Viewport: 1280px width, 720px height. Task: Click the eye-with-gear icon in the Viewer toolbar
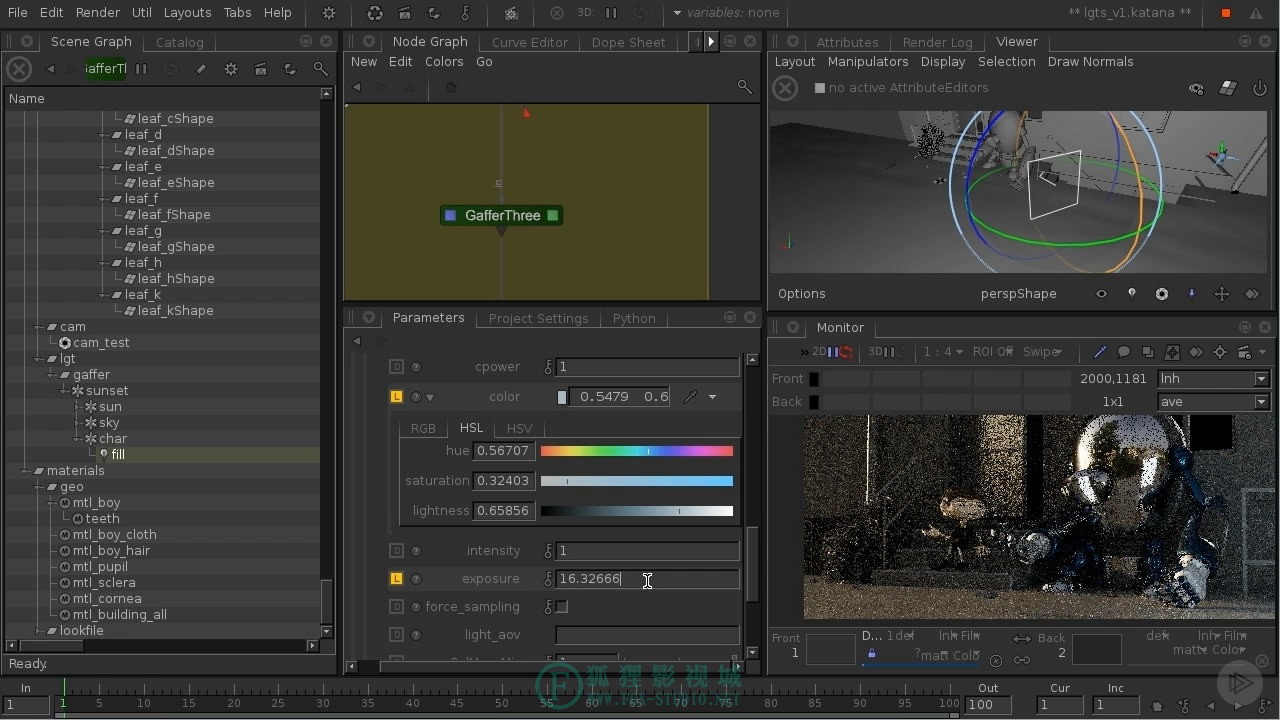click(1196, 88)
